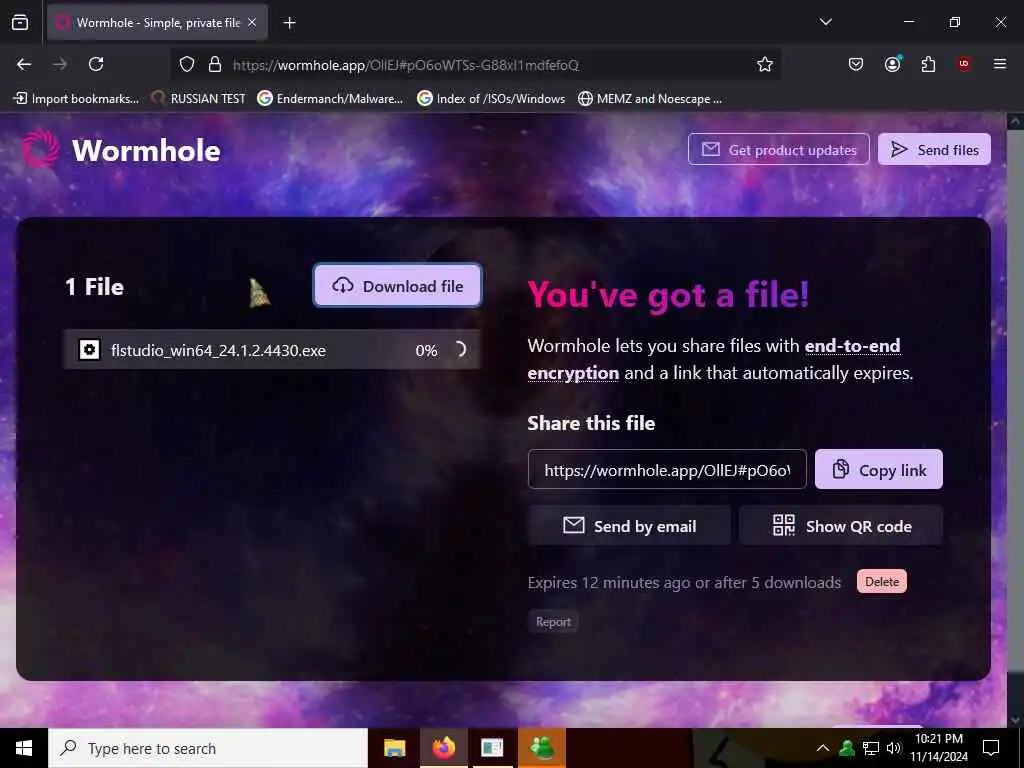This screenshot has width=1024, height=768.
Task: Open the Firefox account icon
Action: [x=892, y=64]
